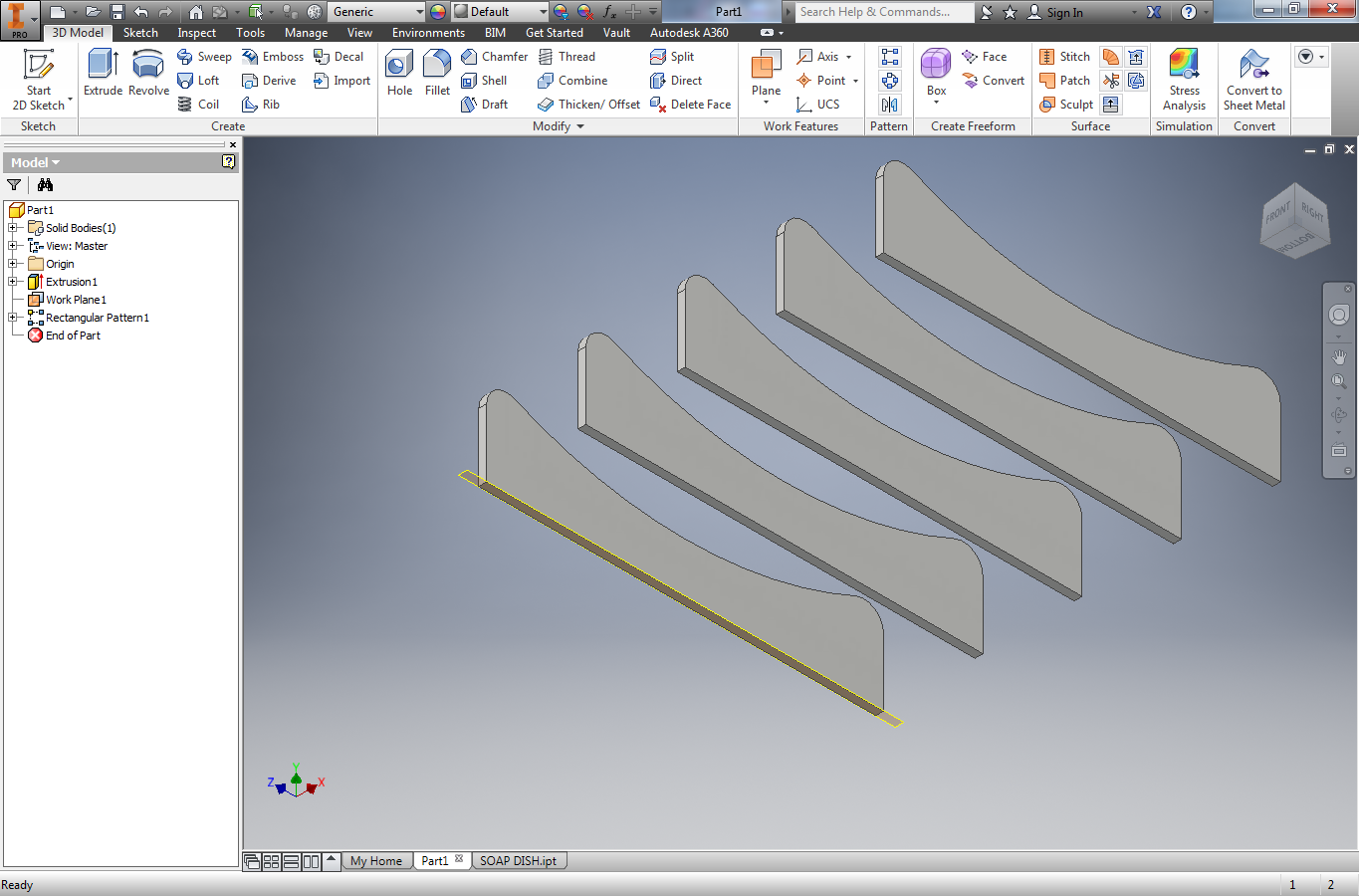Switch to the Inspect ribbon tab
The height and width of the screenshot is (896, 1359).
click(197, 33)
